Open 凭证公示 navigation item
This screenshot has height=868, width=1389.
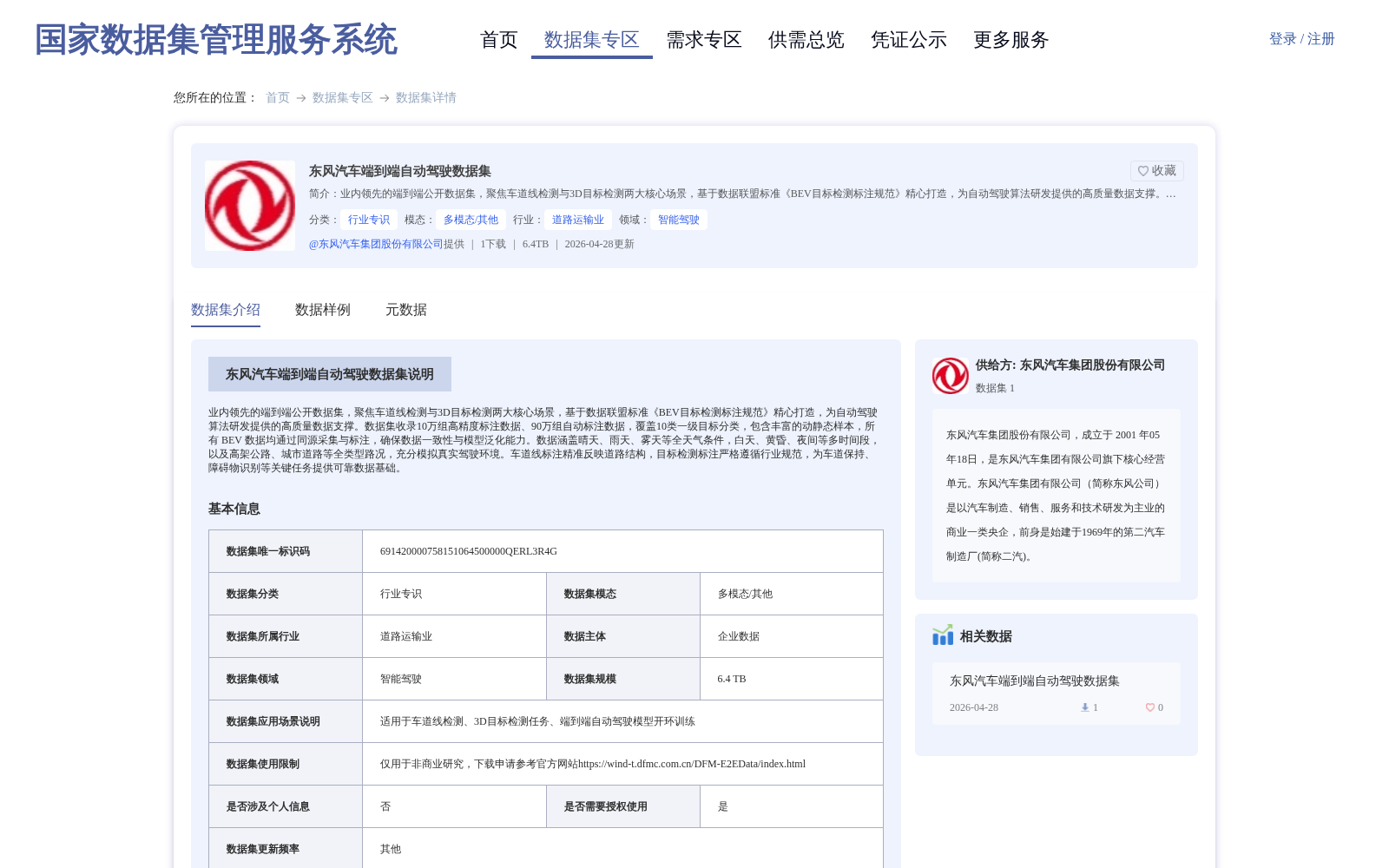pyautogui.click(x=909, y=40)
